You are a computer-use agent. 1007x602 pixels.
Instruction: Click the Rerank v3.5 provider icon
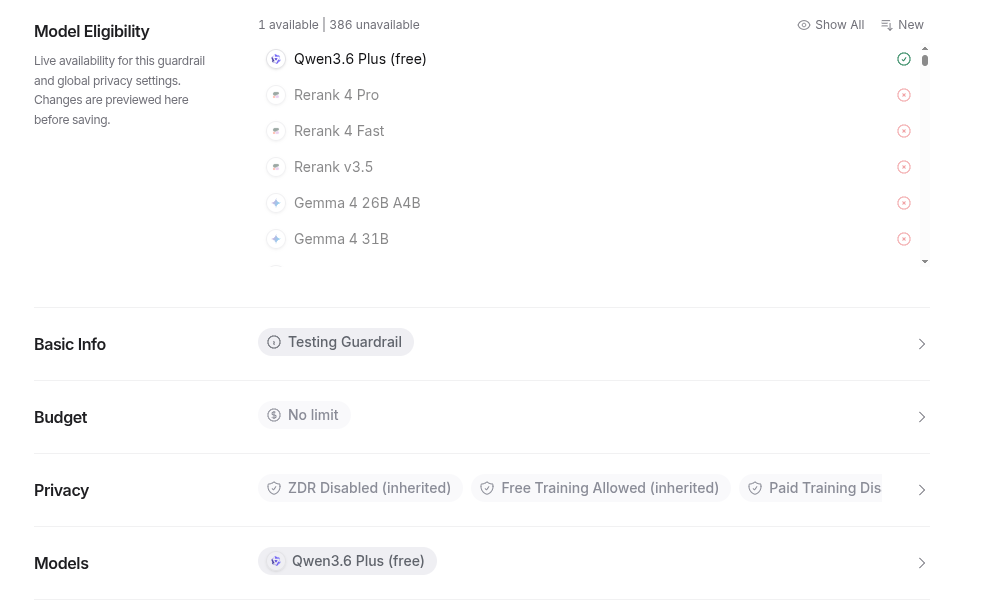pos(276,168)
